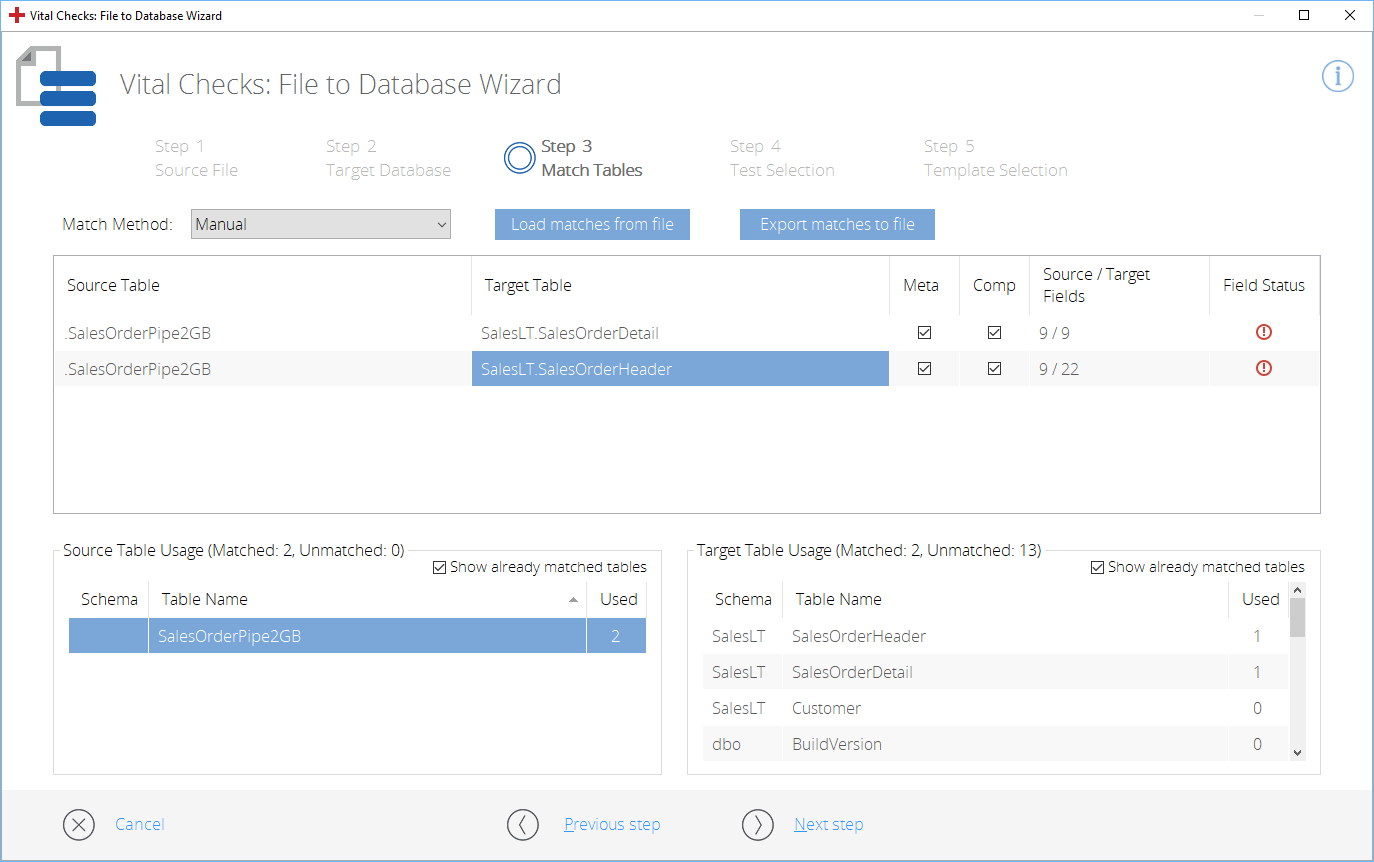Click the Step 3 circle indicator
This screenshot has width=1374, height=862.
pos(519,158)
